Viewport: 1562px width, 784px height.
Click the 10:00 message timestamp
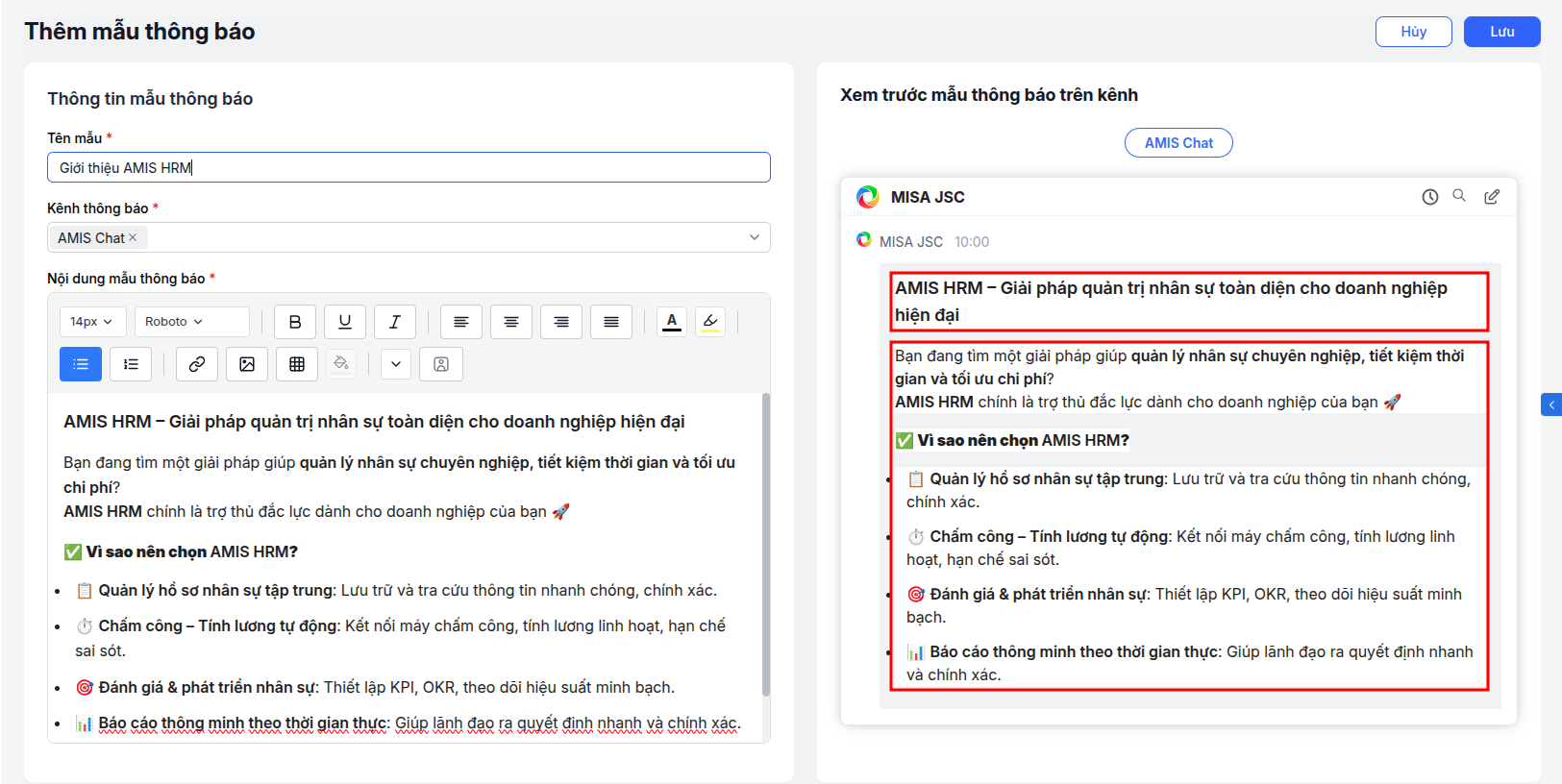(972, 242)
